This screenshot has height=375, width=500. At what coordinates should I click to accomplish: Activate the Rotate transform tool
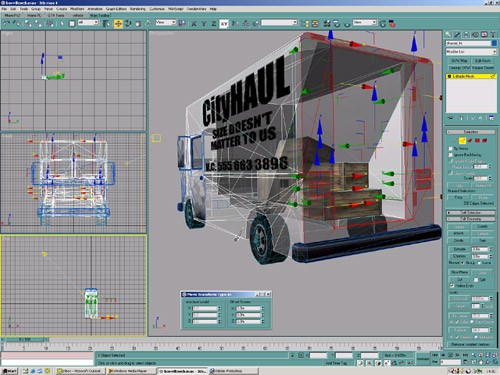(x=128, y=23)
